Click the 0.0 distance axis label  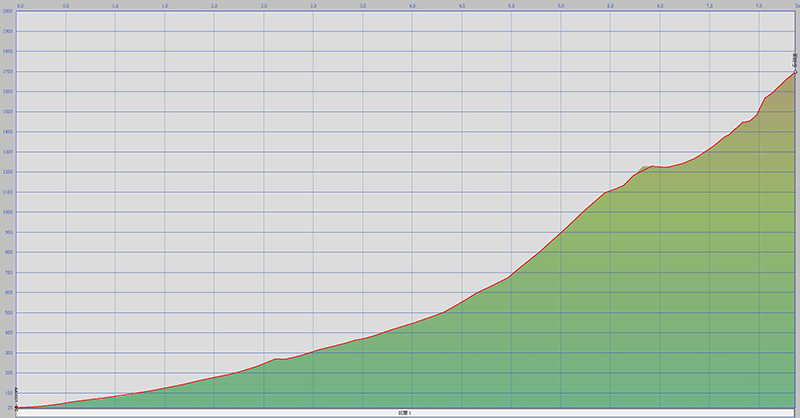click(20, 6)
